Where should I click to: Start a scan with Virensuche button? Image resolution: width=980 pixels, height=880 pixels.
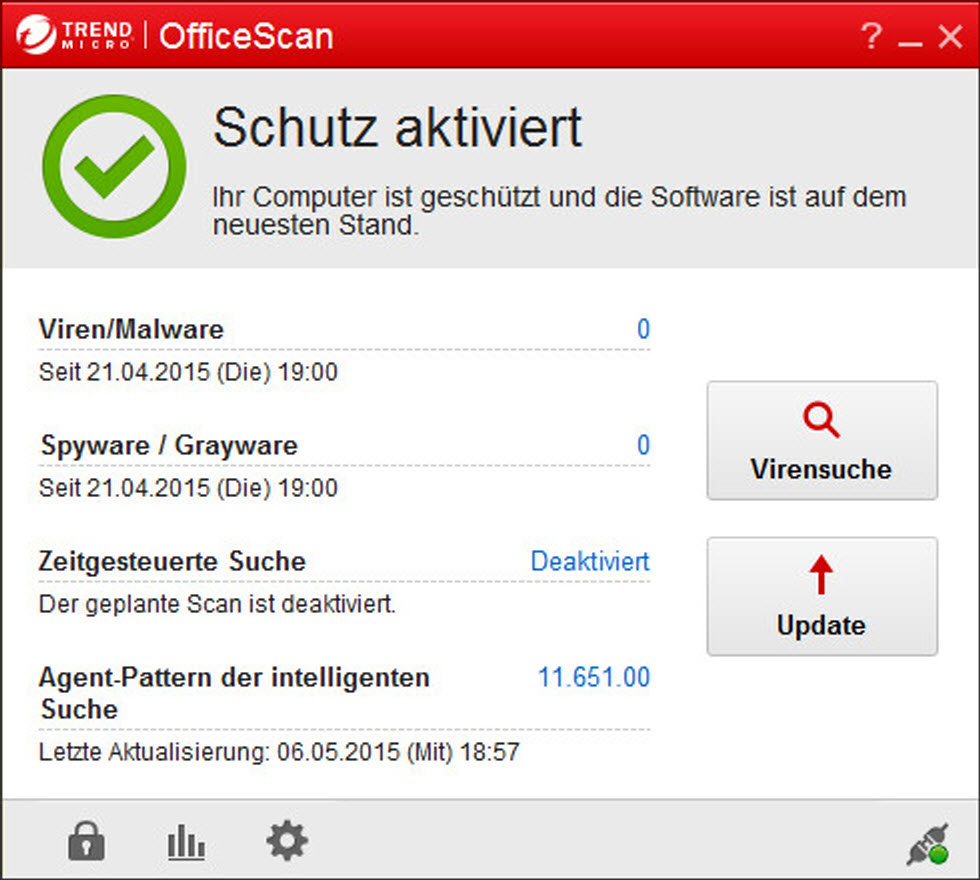tap(821, 440)
